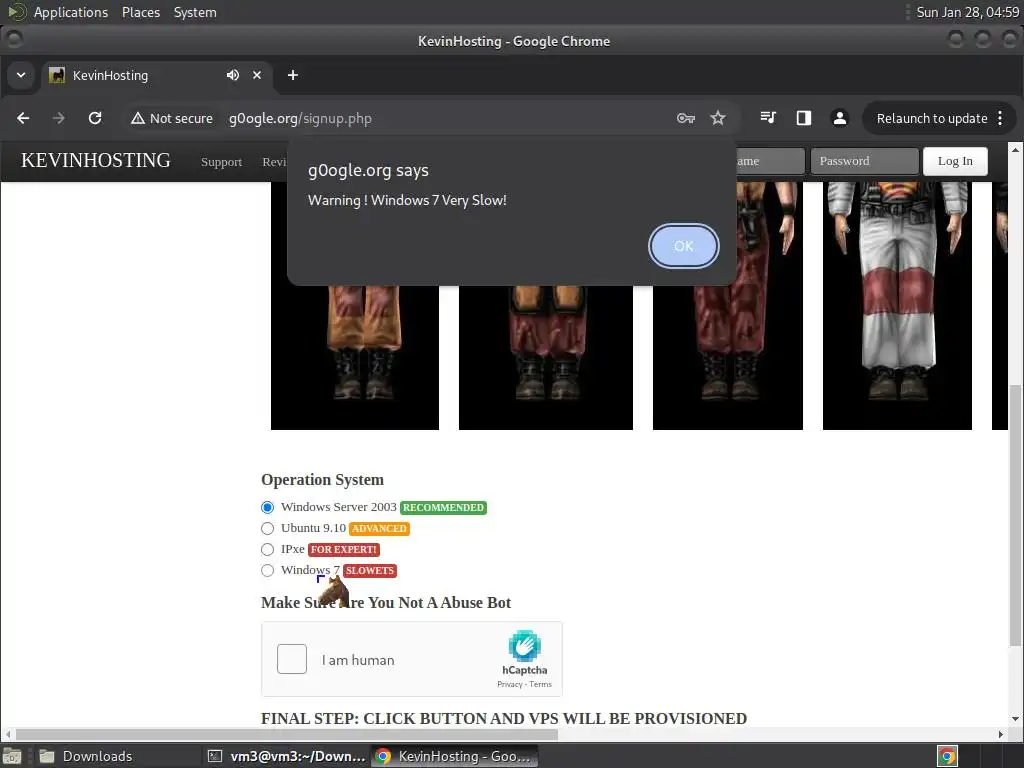This screenshot has height=768, width=1024.
Task: Click the Chrome tray icon at bottom right
Action: click(947, 756)
